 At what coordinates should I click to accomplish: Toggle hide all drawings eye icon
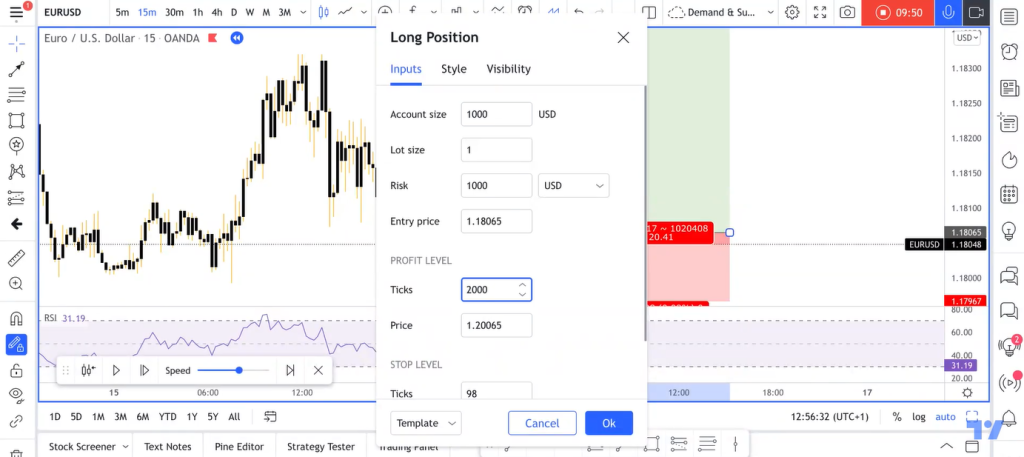pyautogui.click(x=16, y=394)
